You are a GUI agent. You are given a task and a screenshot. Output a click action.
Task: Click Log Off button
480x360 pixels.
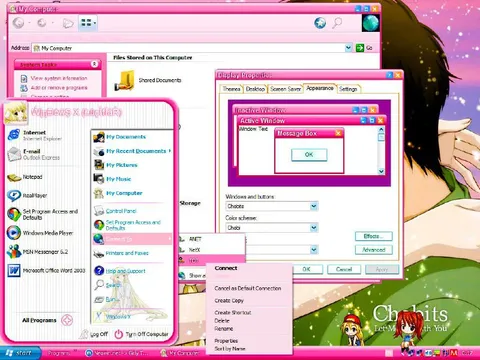[94, 334]
